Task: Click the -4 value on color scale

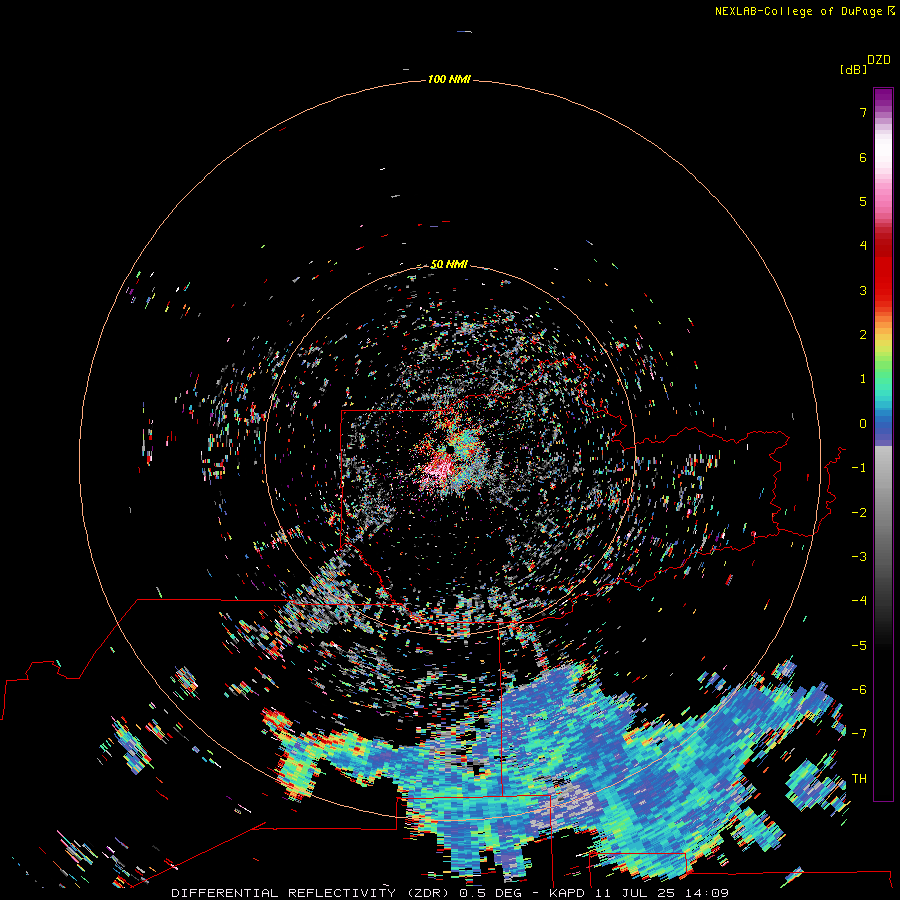Action: (859, 601)
